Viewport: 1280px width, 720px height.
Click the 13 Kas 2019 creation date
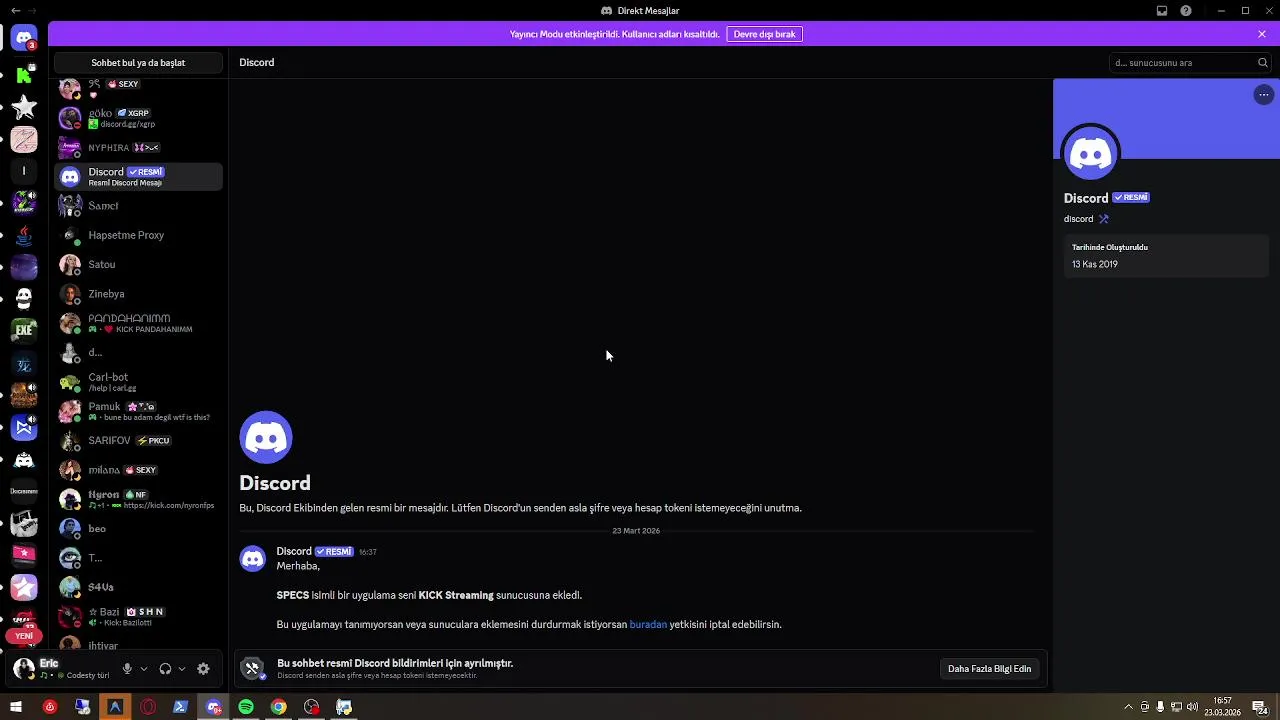[x=1095, y=265]
